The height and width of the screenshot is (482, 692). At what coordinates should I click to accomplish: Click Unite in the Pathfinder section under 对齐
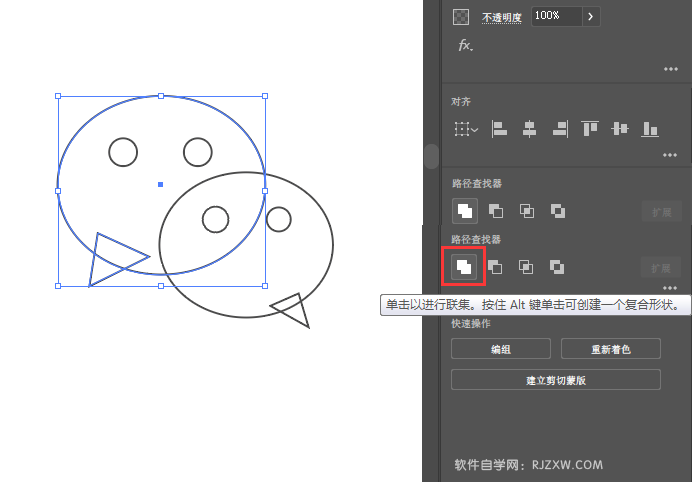click(465, 211)
